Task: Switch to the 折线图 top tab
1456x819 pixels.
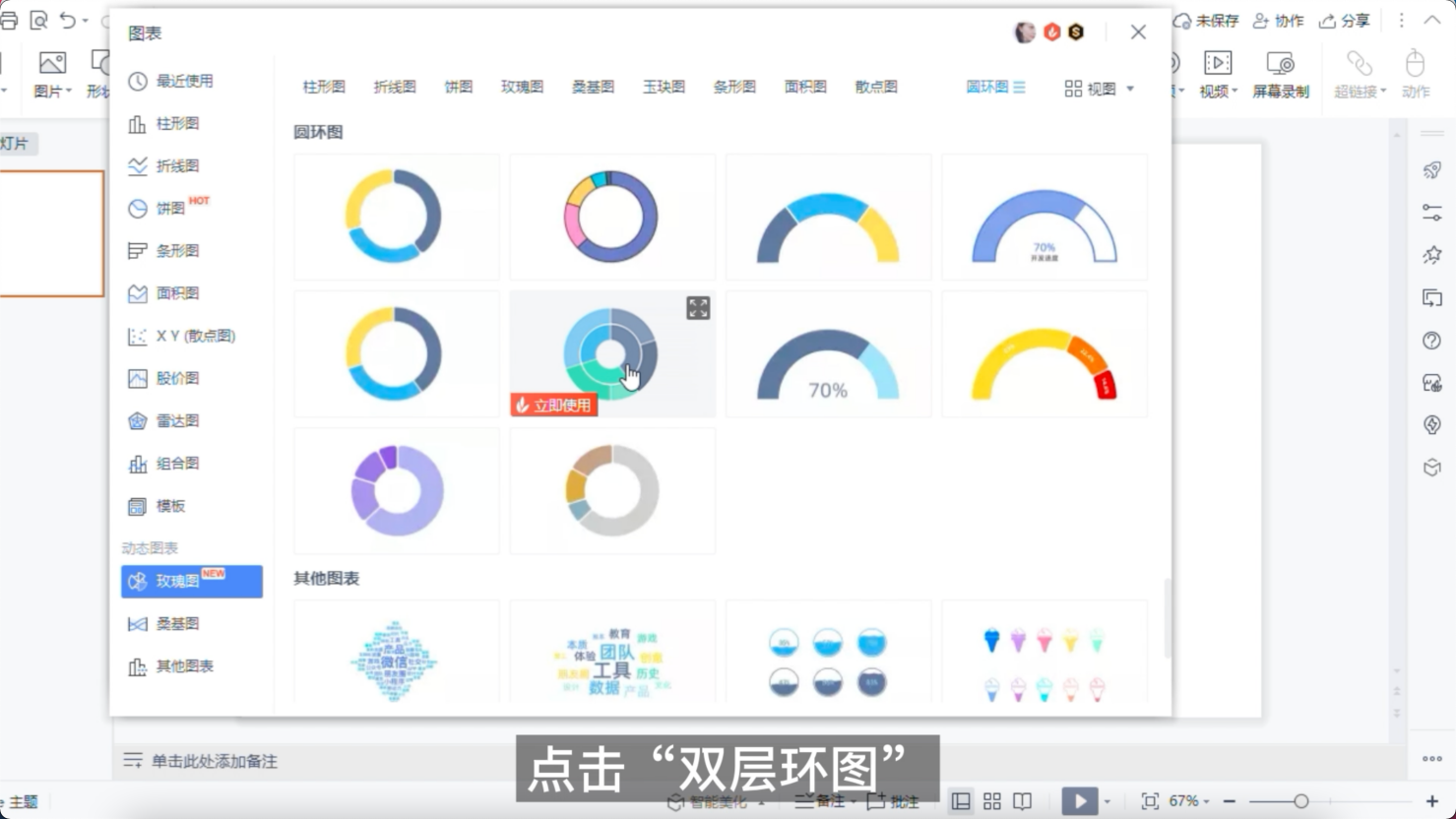Action: click(x=395, y=87)
